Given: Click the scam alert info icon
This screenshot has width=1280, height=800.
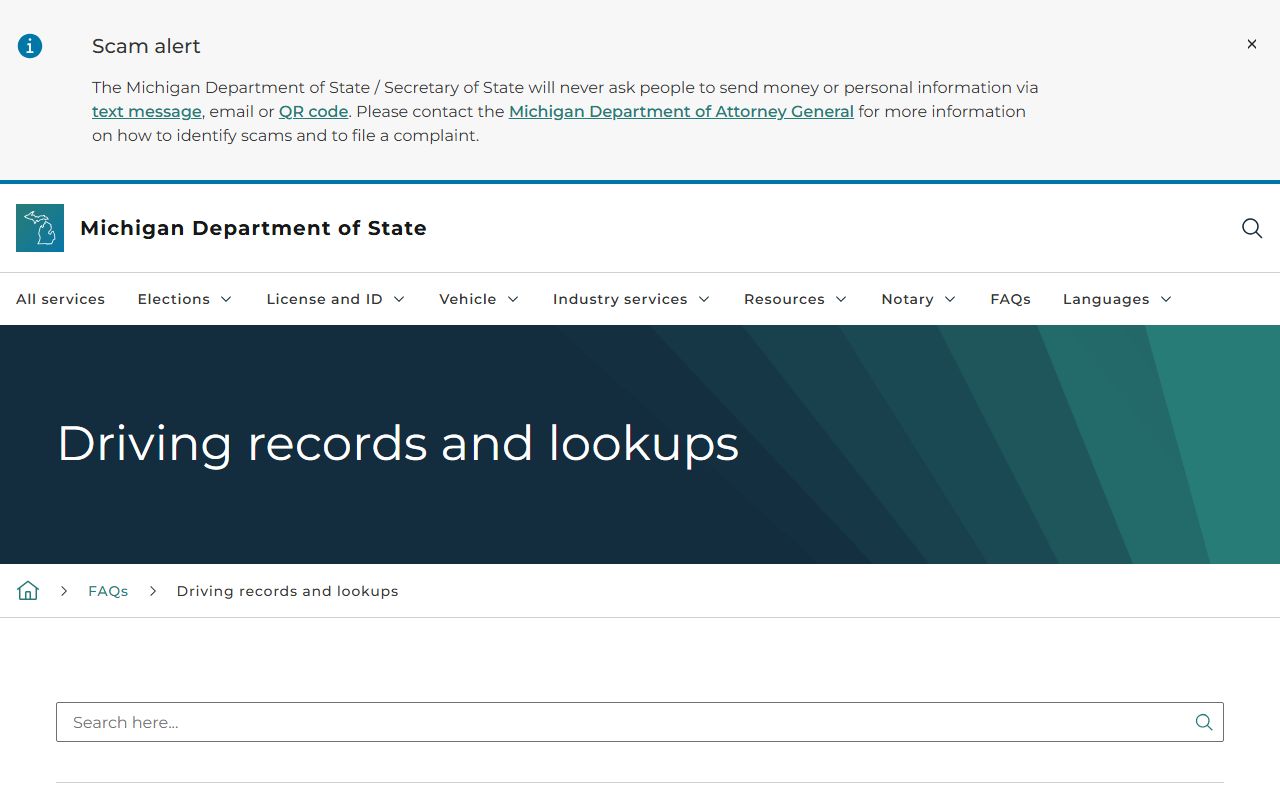Looking at the screenshot, I should (30, 46).
